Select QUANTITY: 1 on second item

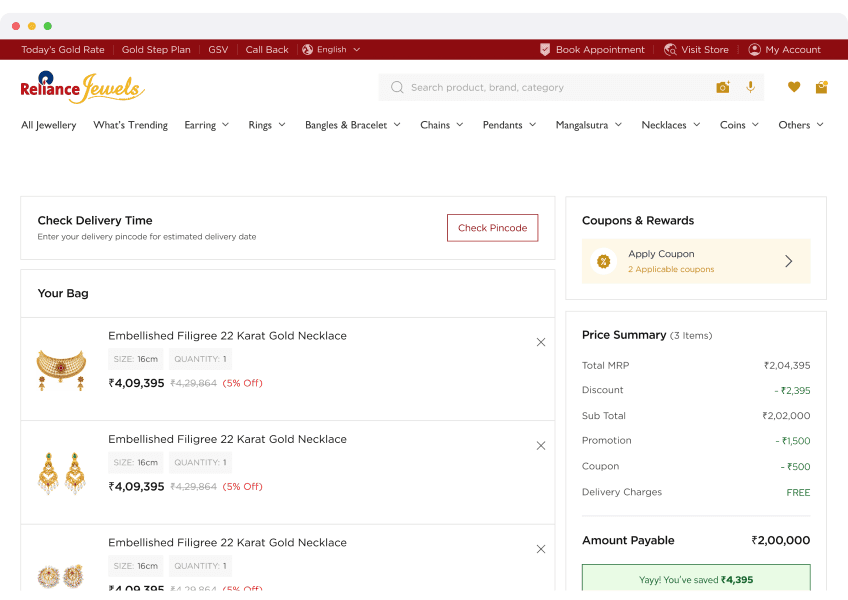point(200,462)
